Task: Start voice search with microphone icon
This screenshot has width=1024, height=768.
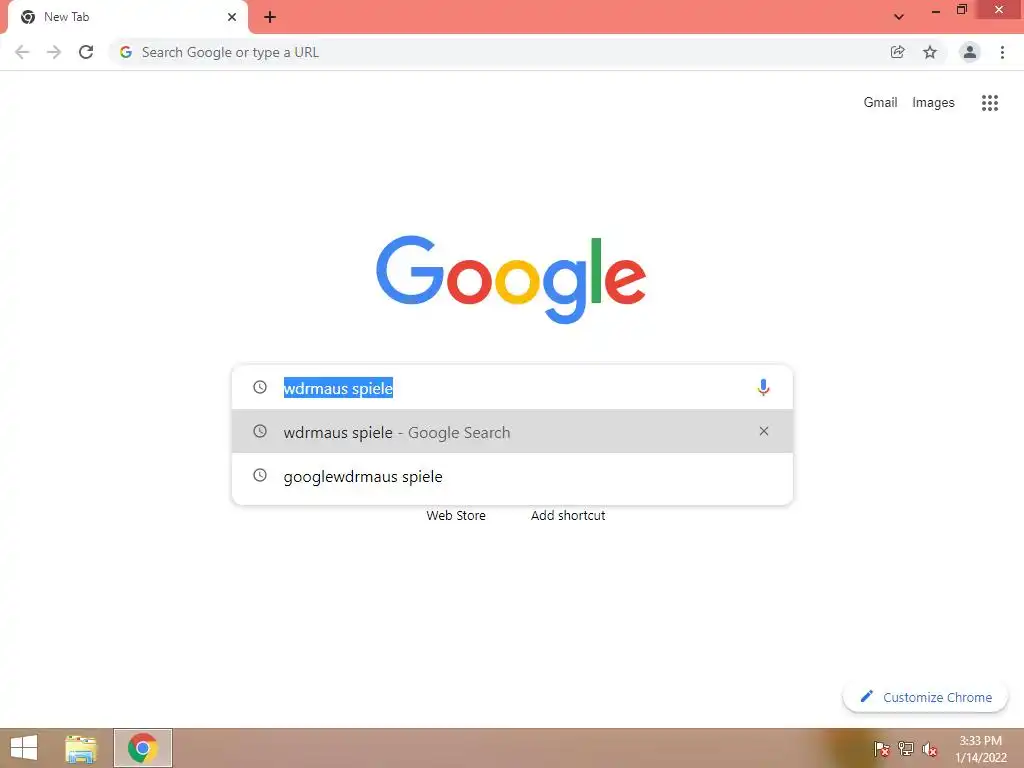Action: (763, 387)
